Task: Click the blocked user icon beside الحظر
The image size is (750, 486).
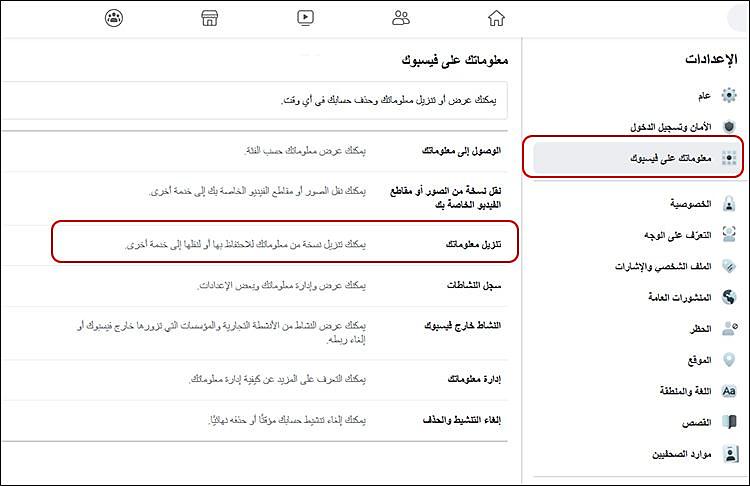Action: pyautogui.click(x=729, y=329)
